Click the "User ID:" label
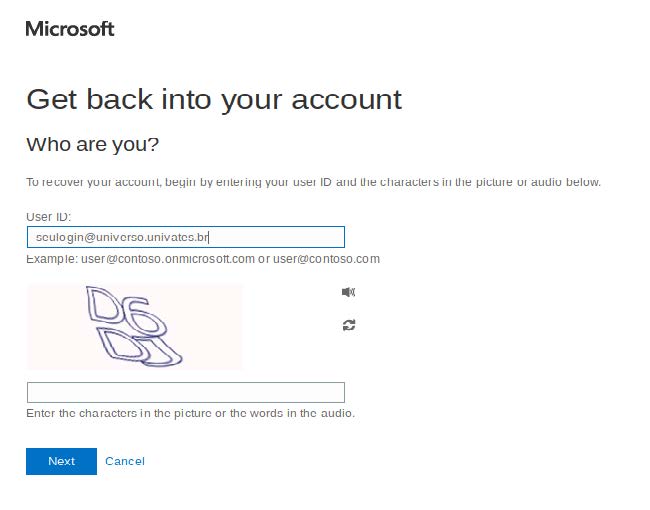The image size is (650, 510). tap(48, 216)
